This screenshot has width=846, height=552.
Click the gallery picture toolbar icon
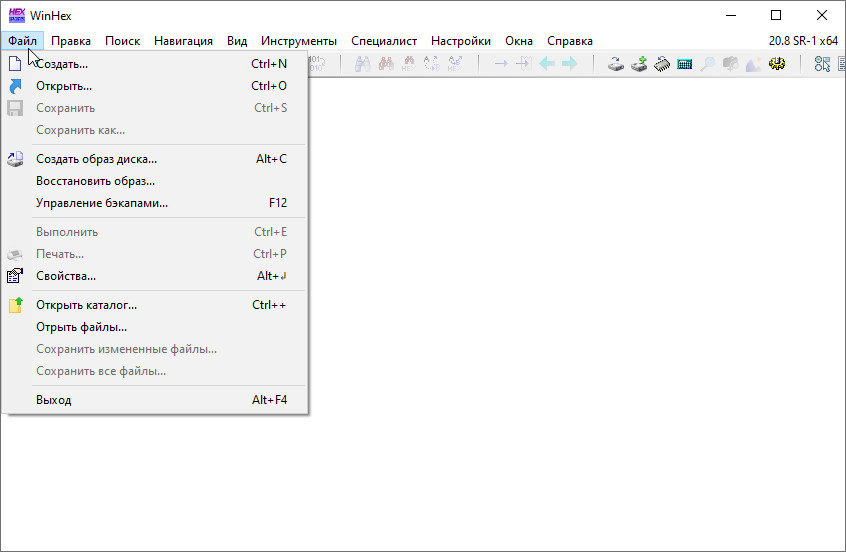click(753, 64)
